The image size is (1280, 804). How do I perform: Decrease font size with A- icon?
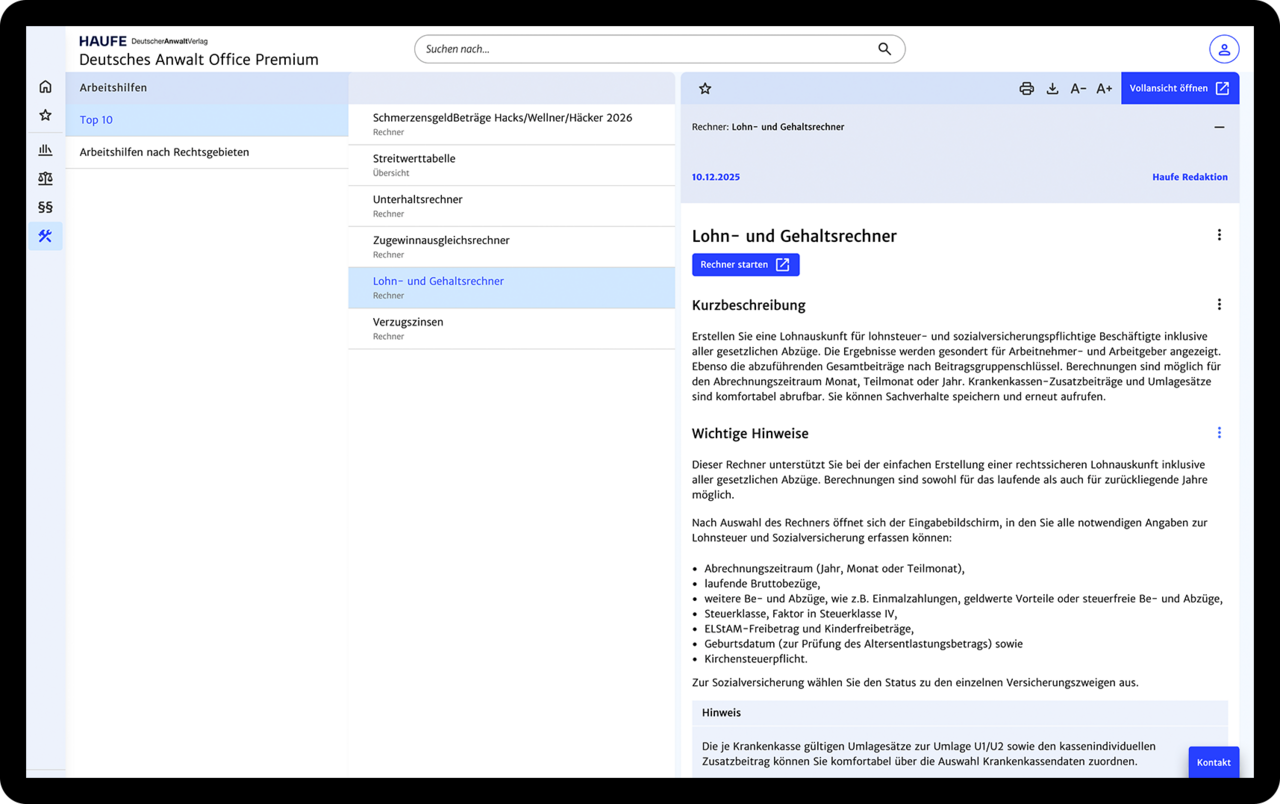(1078, 89)
